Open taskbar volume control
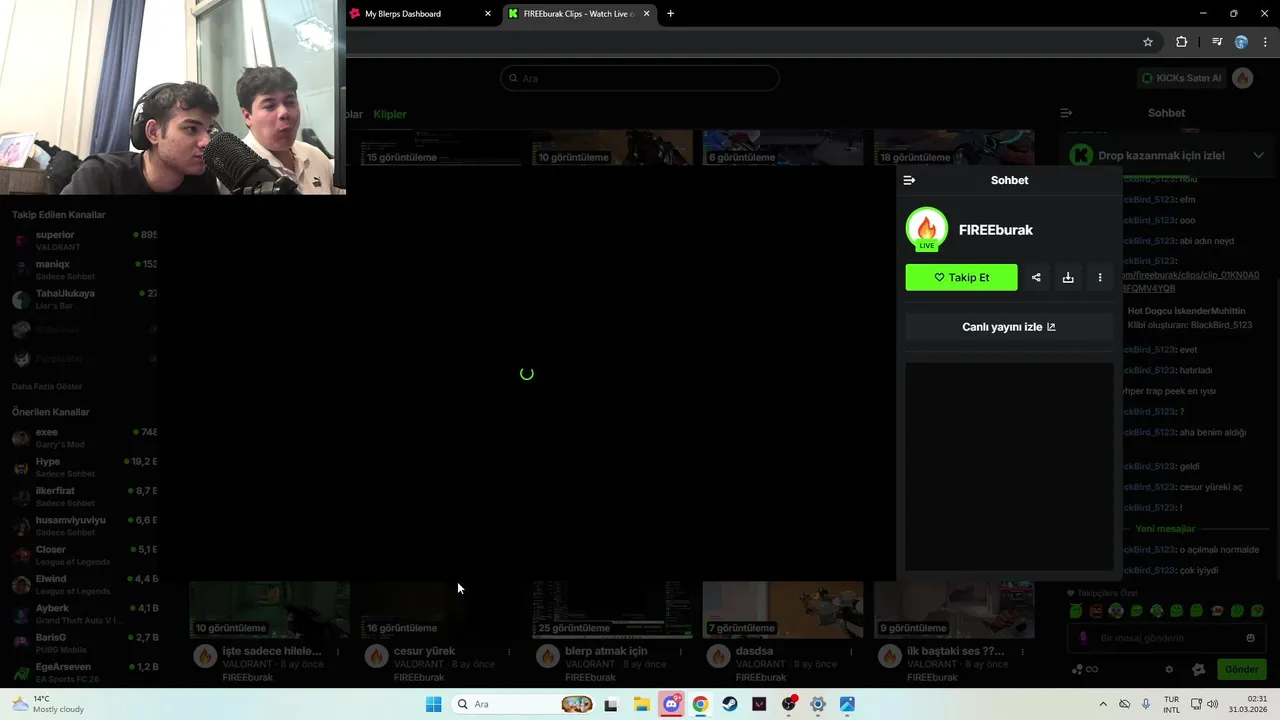 (1213, 704)
